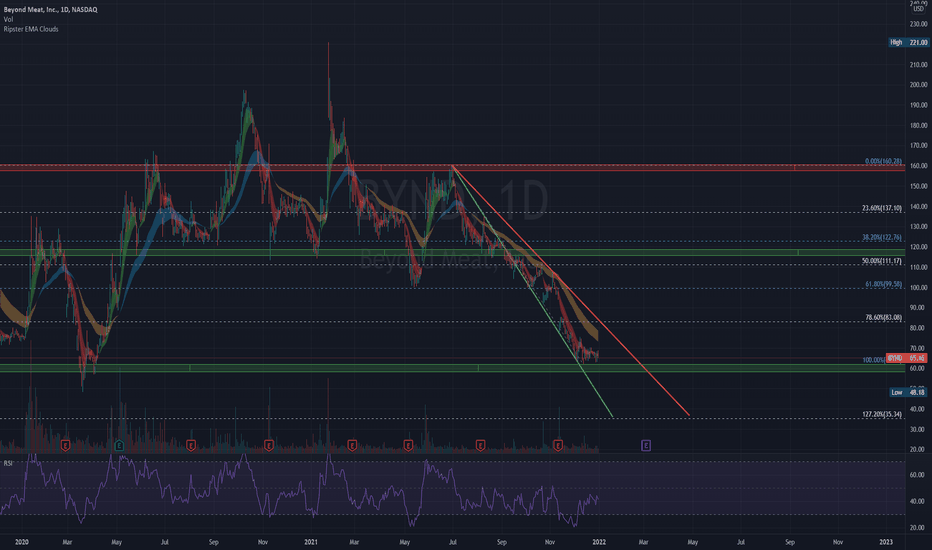The height and width of the screenshot is (550, 932).
Task: Select the green support zone near 117
Action: click(x=452, y=253)
